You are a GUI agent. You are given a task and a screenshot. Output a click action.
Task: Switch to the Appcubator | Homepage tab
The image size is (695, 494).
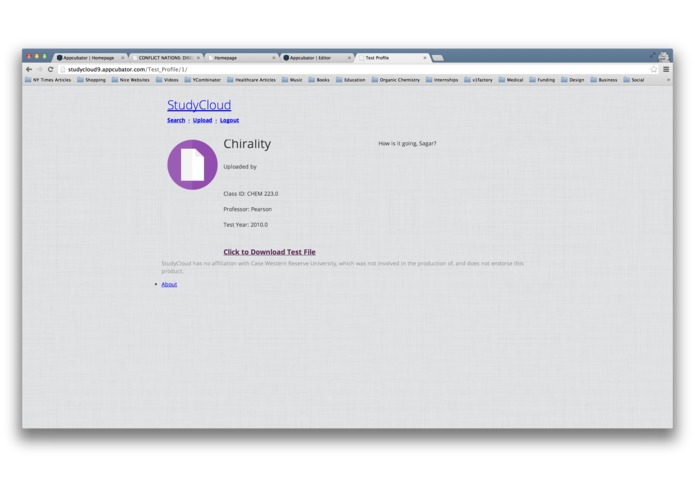[89, 58]
